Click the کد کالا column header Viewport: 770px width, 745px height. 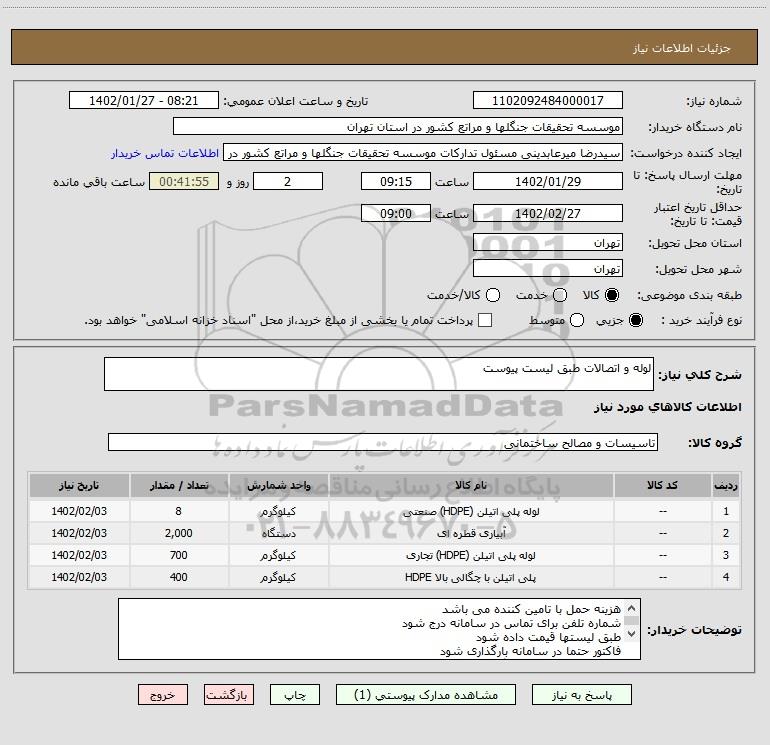662,486
